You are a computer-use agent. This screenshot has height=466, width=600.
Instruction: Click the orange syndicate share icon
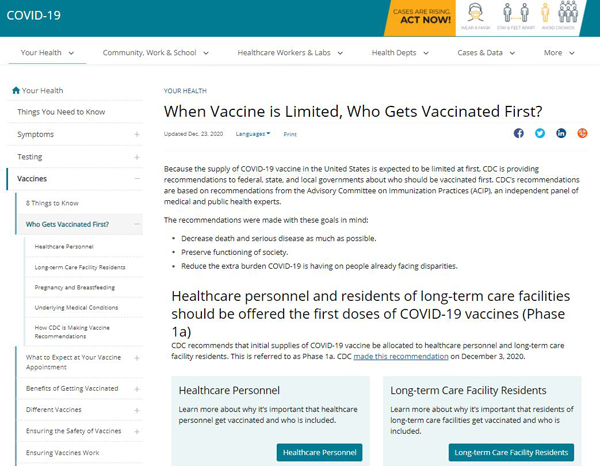[x=582, y=133]
